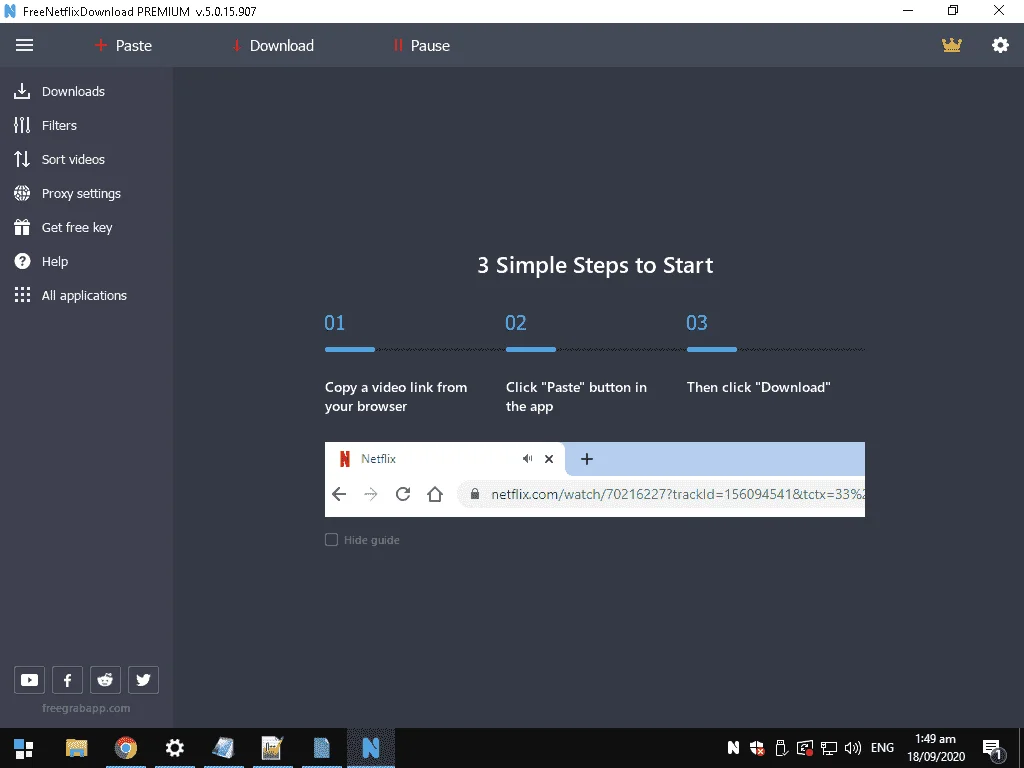
Task: Open network tray icon
Action: pos(829,748)
